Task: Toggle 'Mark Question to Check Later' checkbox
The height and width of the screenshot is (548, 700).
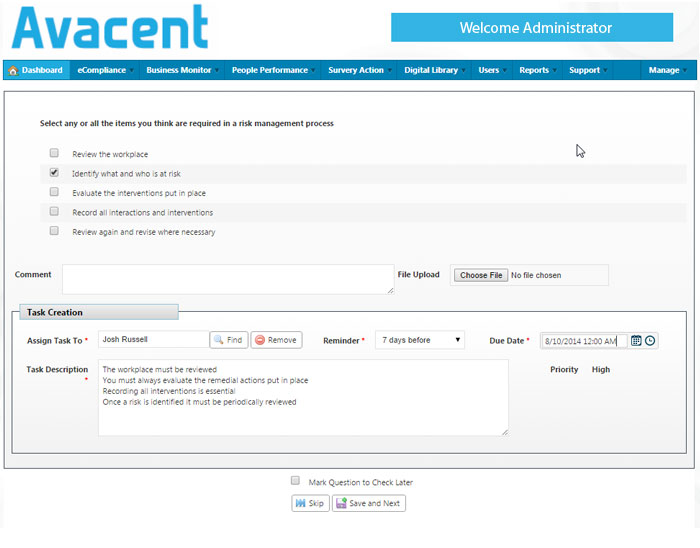Action: point(295,481)
